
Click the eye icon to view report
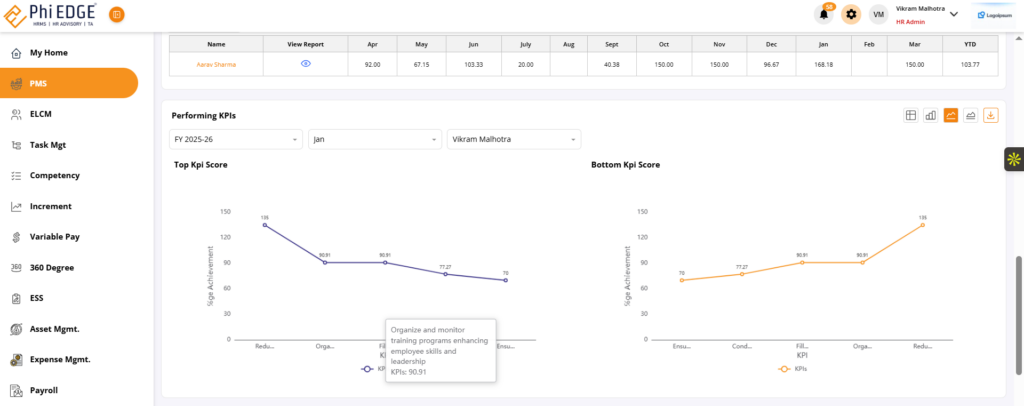click(306, 63)
